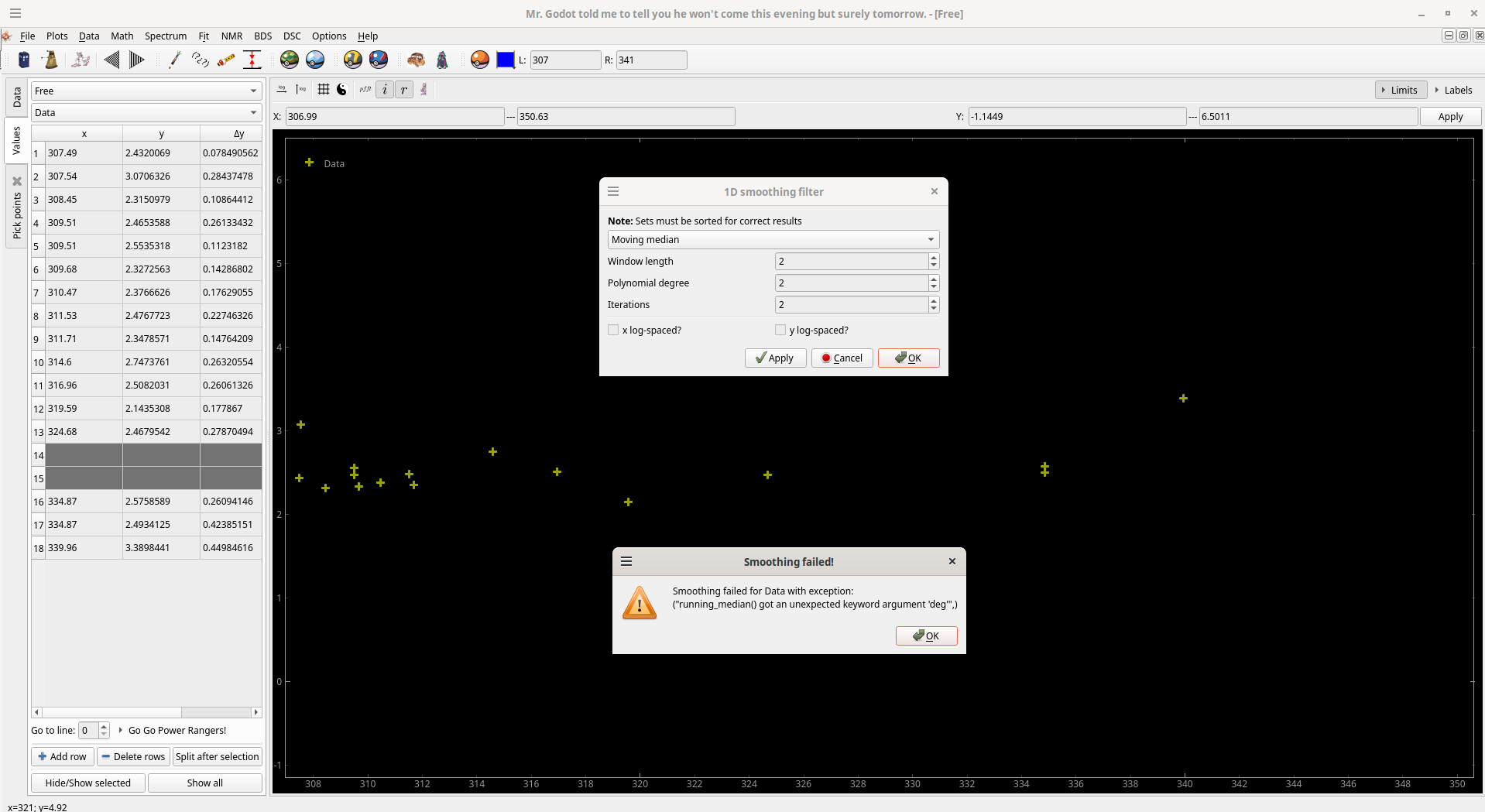
Task: Click the Delete rows button
Action: (x=133, y=757)
